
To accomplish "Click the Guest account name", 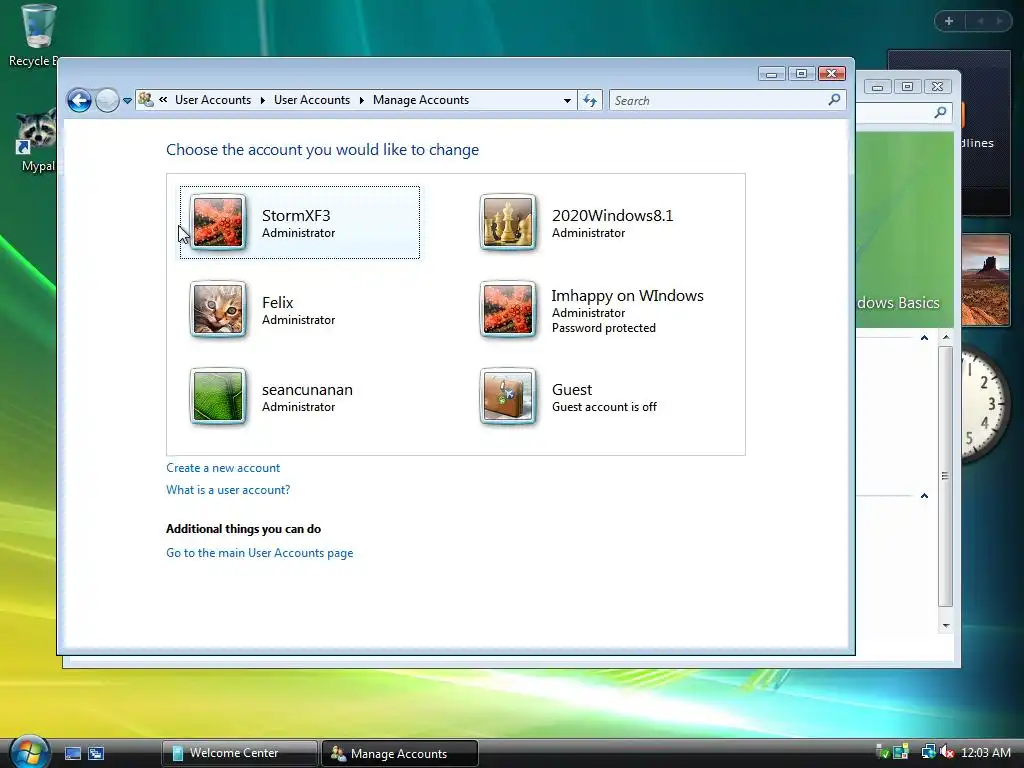I will point(572,389).
